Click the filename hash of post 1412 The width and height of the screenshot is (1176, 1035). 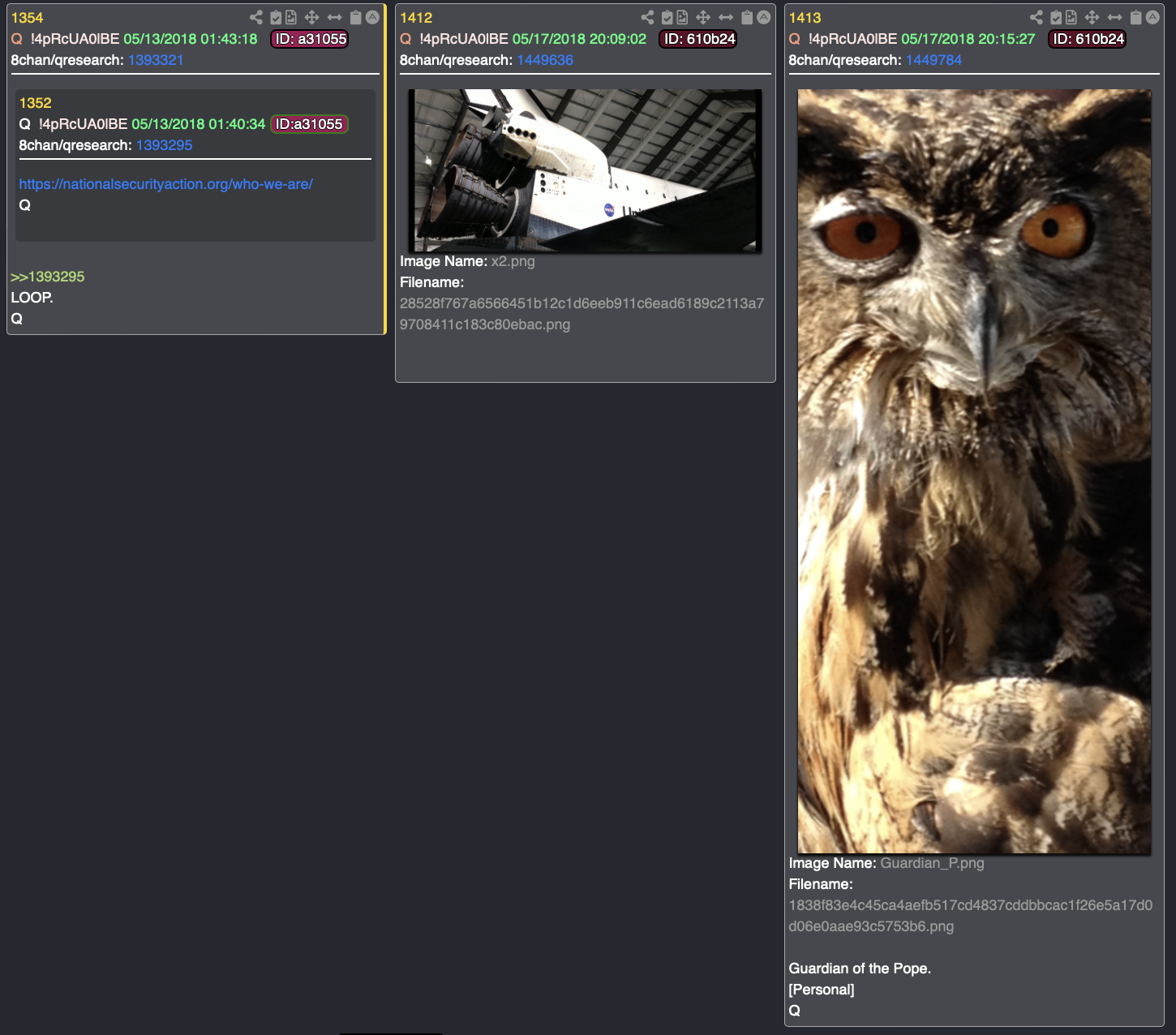(x=582, y=314)
